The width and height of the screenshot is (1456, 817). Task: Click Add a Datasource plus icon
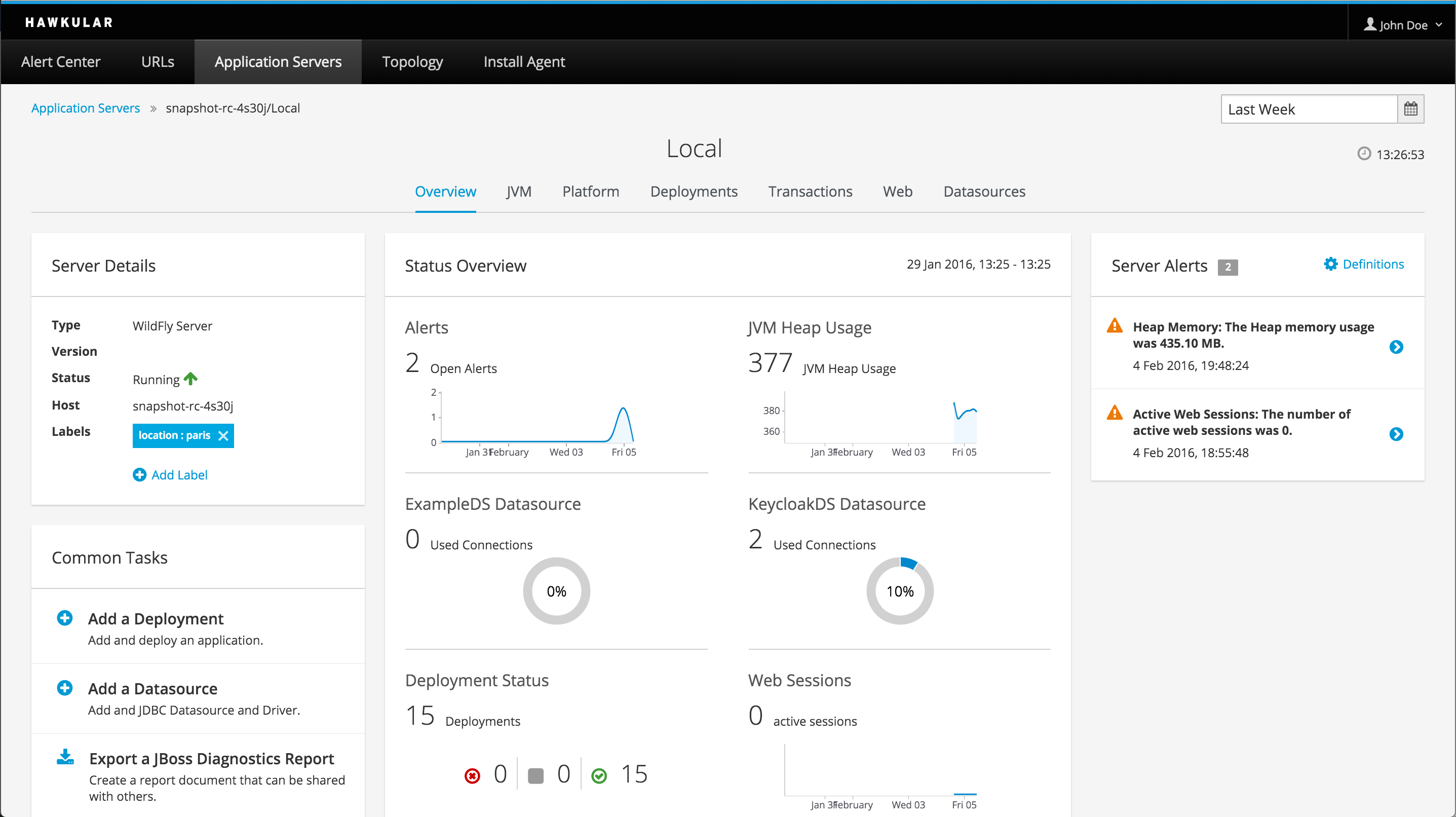click(65, 688)
